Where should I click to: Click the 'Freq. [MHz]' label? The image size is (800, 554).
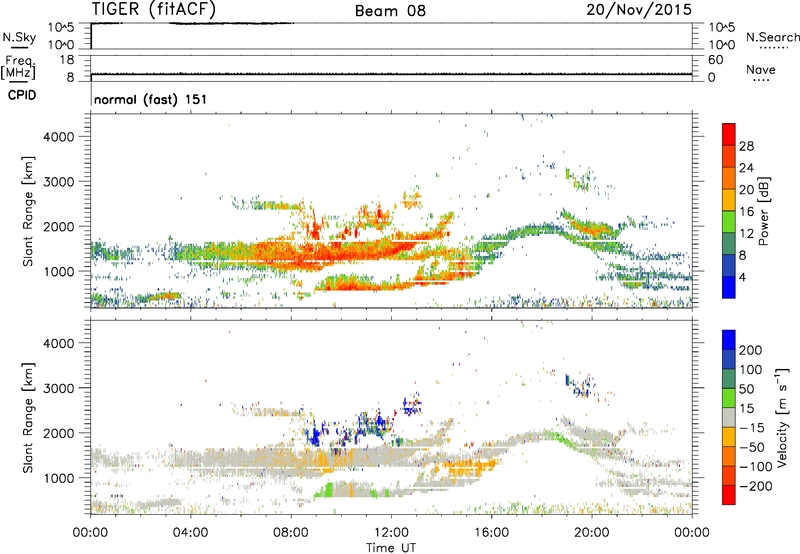point(19,67)
